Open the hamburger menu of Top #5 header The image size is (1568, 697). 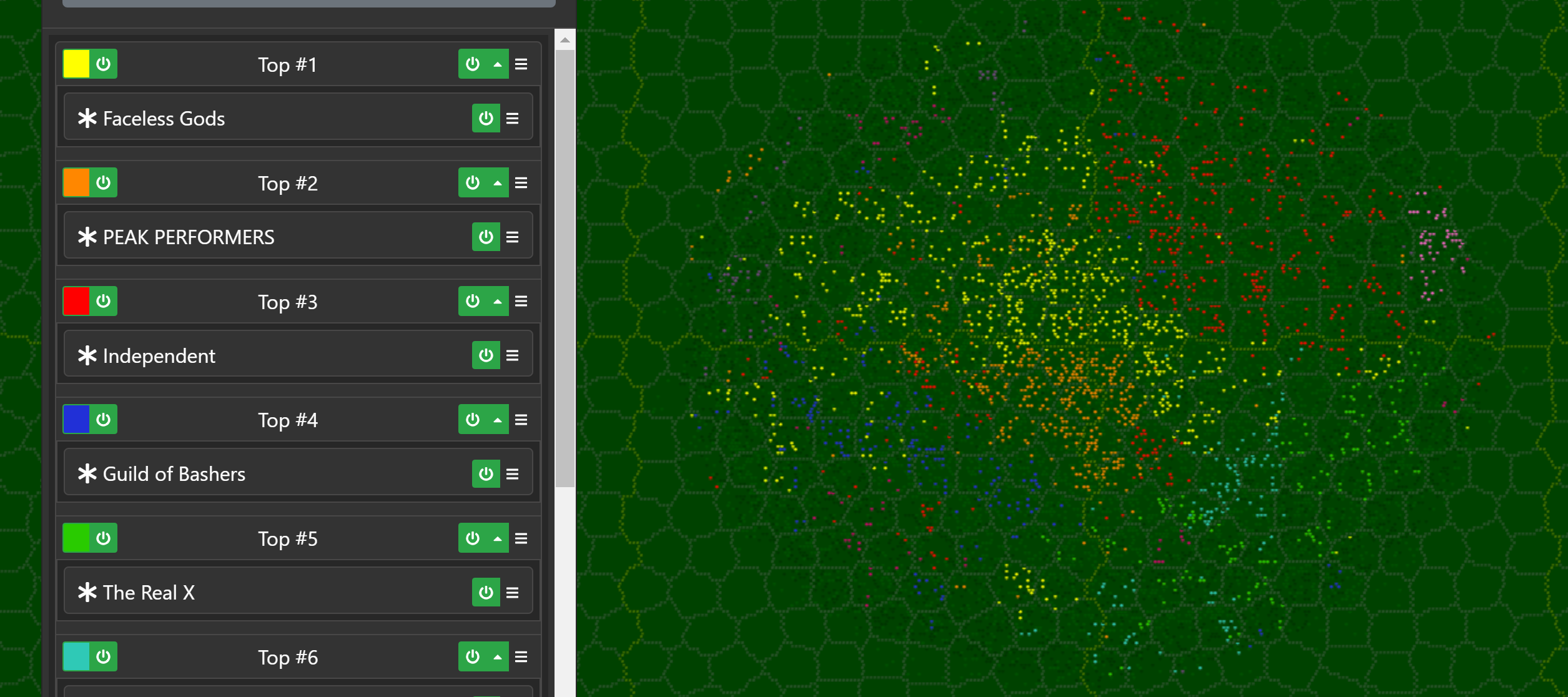tap(521, 538)
